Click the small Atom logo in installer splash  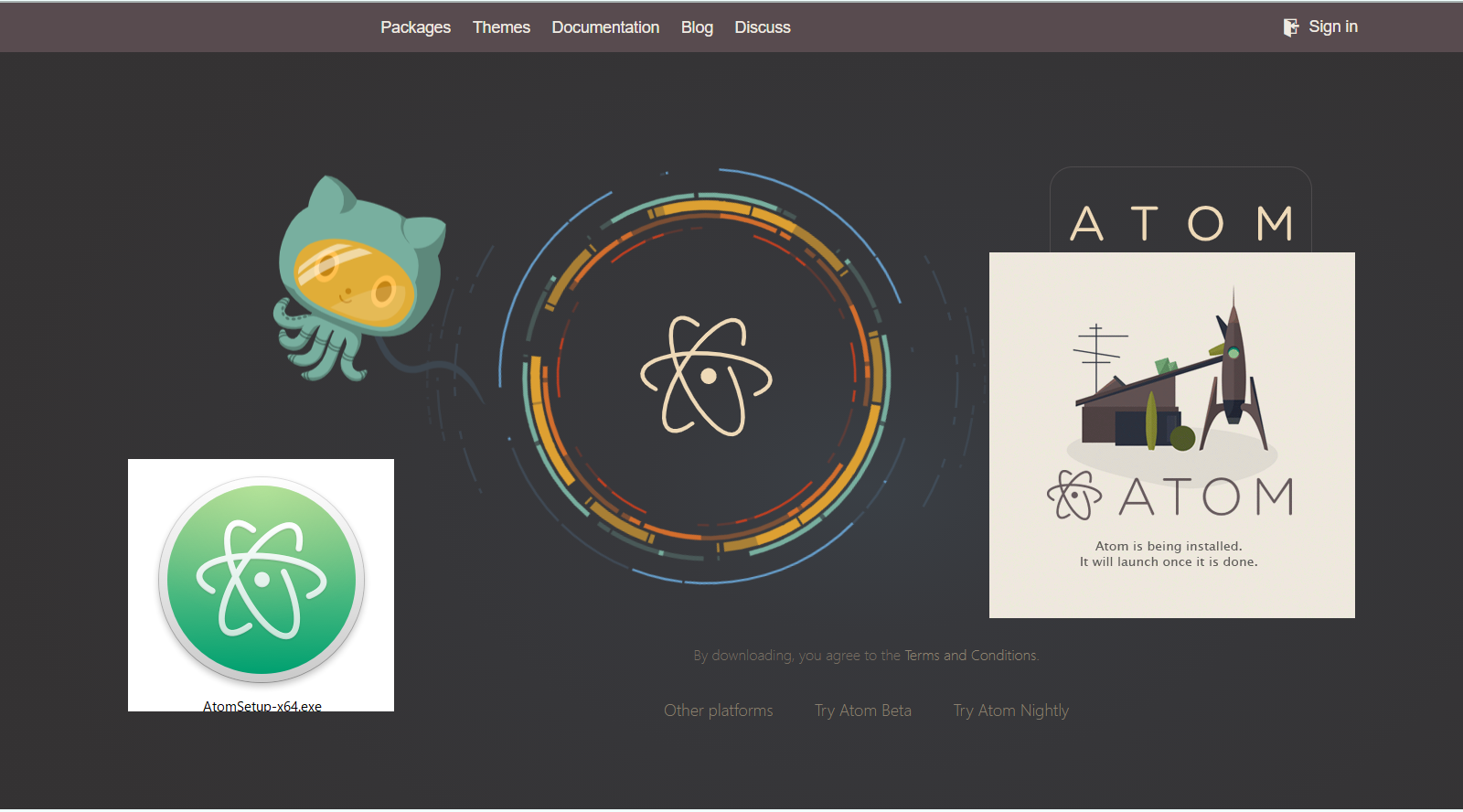(1074, 495)
